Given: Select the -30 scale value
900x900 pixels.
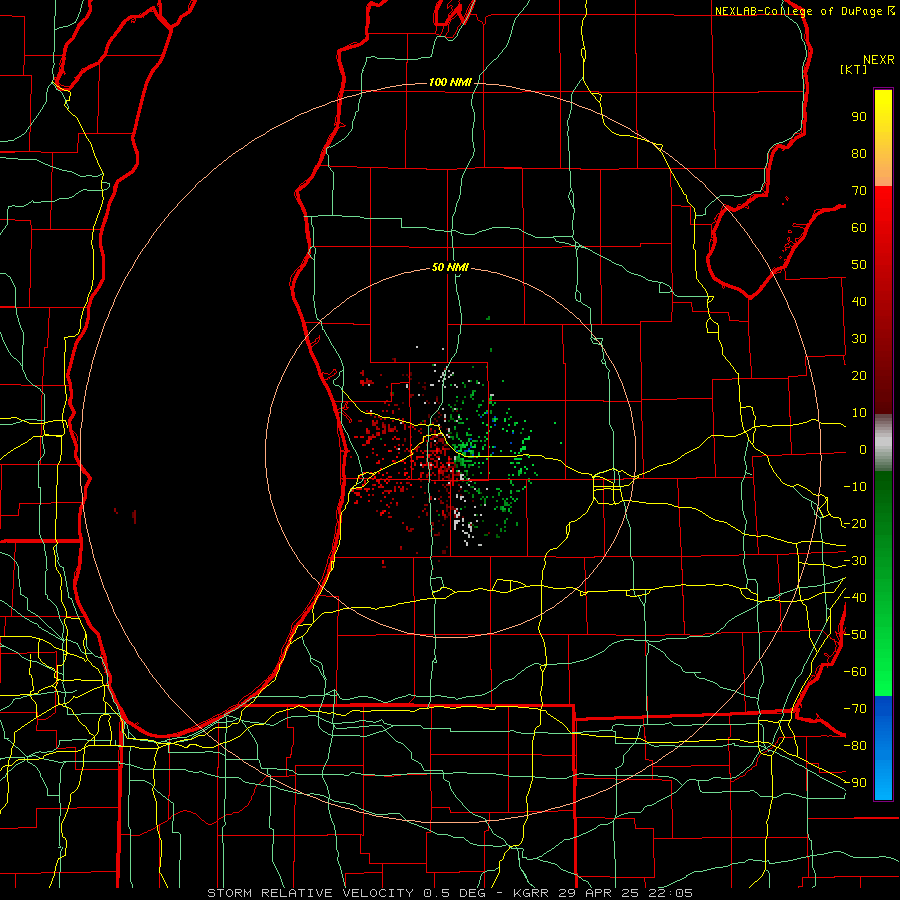Looking at the screenshot, I should [855, 561].
